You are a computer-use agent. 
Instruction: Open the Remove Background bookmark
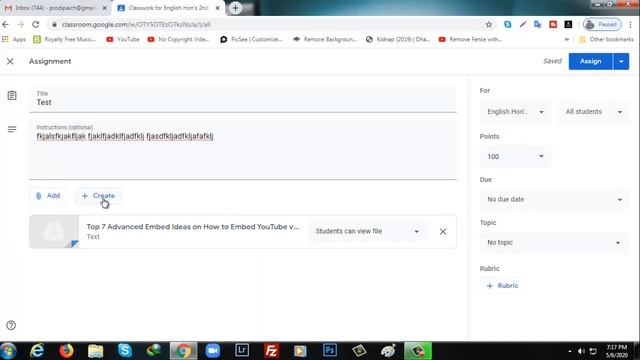tap(324, 39)
